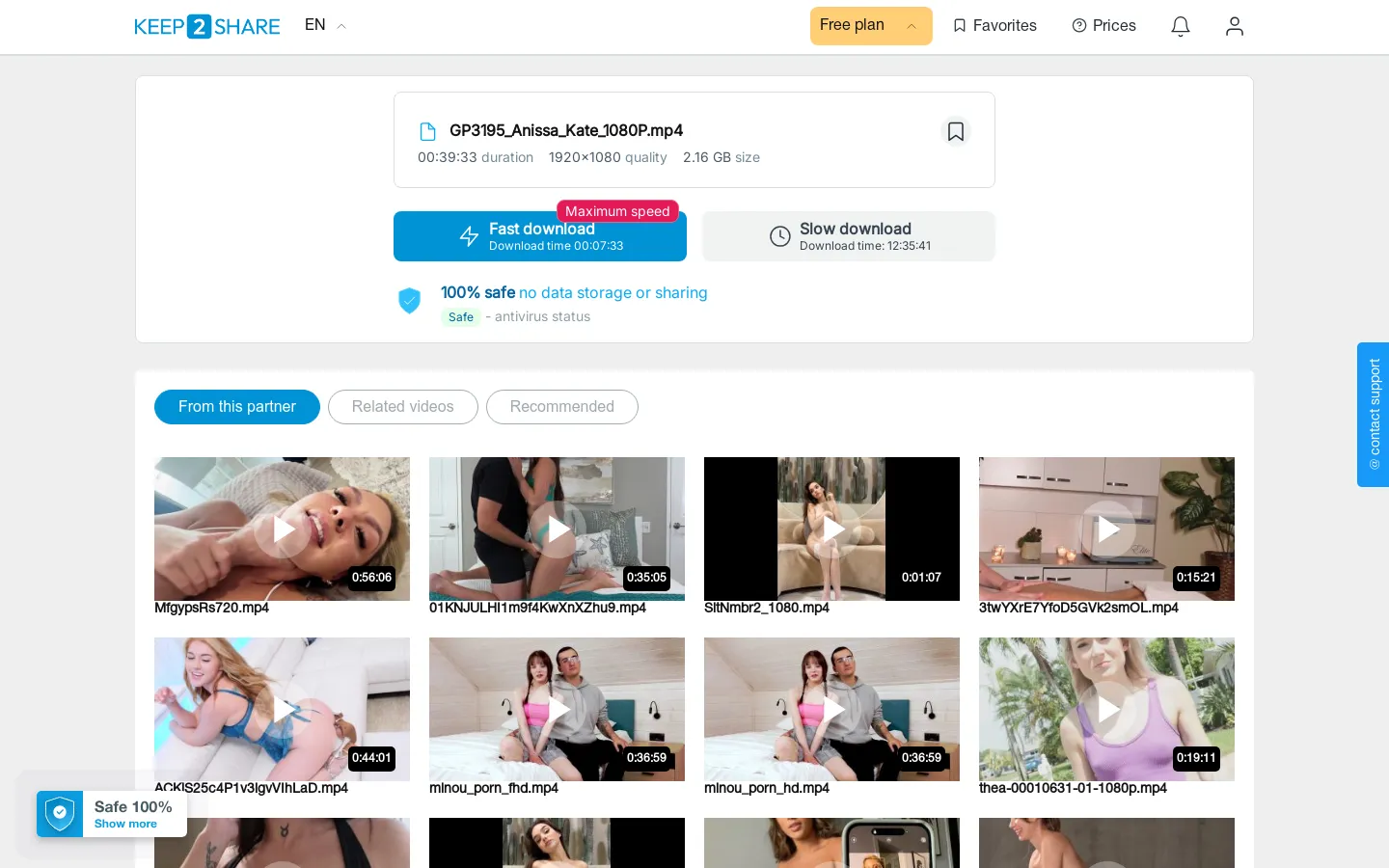This screenshot has width=1389, height=868.
Task: Click the Safe 100% shield badge icon
Action: (x=60, y=814)
